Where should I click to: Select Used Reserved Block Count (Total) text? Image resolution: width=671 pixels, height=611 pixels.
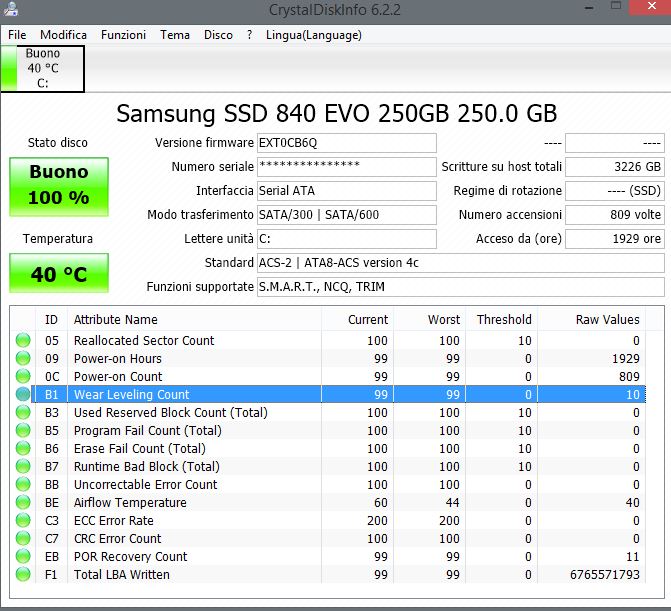click(171, 412)
